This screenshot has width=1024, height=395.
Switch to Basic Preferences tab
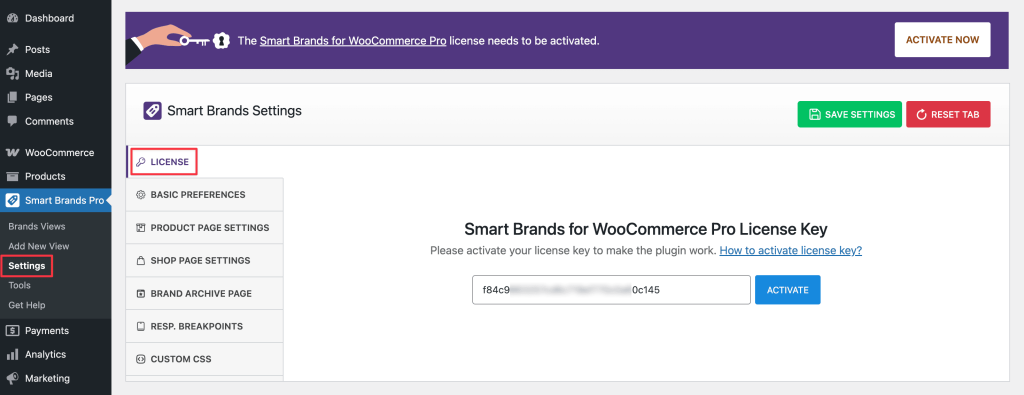(204, 195)
